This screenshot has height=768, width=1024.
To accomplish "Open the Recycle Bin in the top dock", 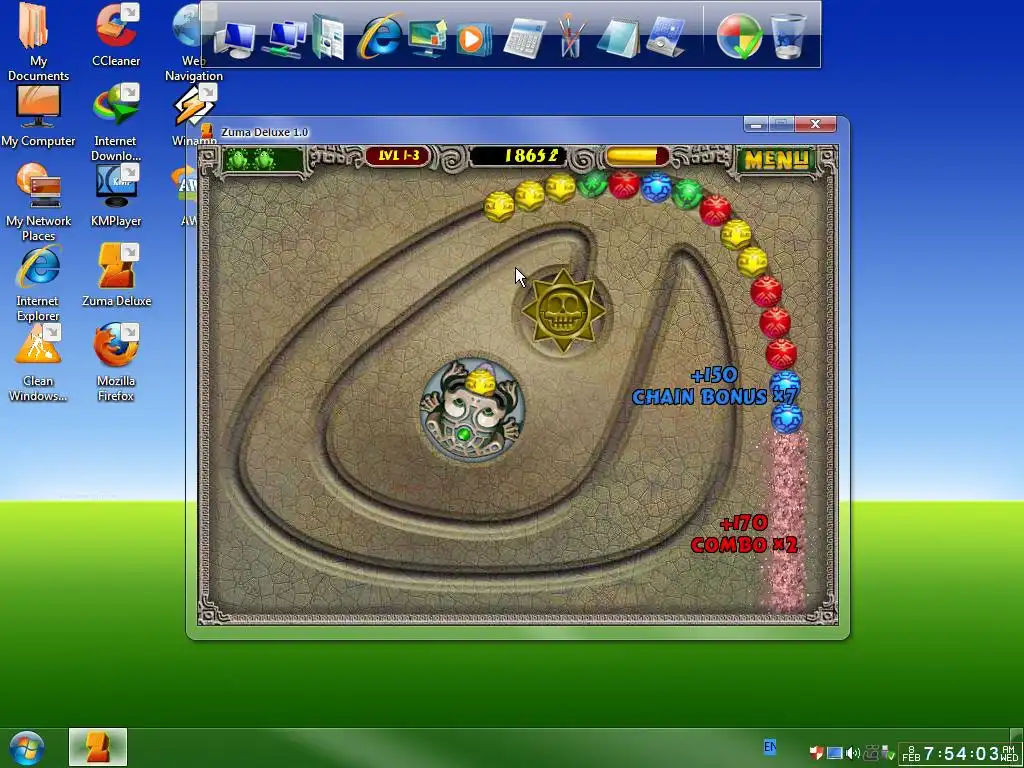I will tap(788, 37).
